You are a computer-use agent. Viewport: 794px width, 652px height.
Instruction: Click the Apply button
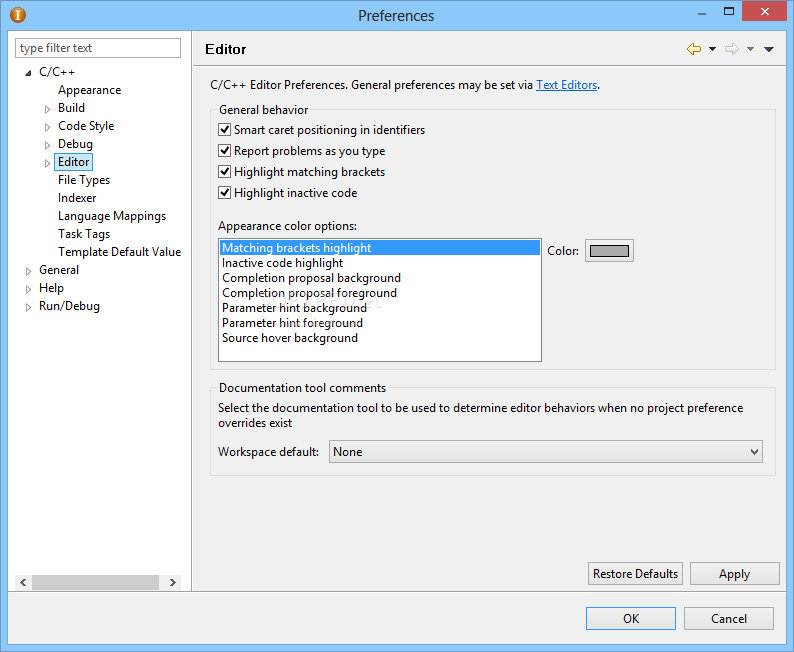tap(734, 574)
